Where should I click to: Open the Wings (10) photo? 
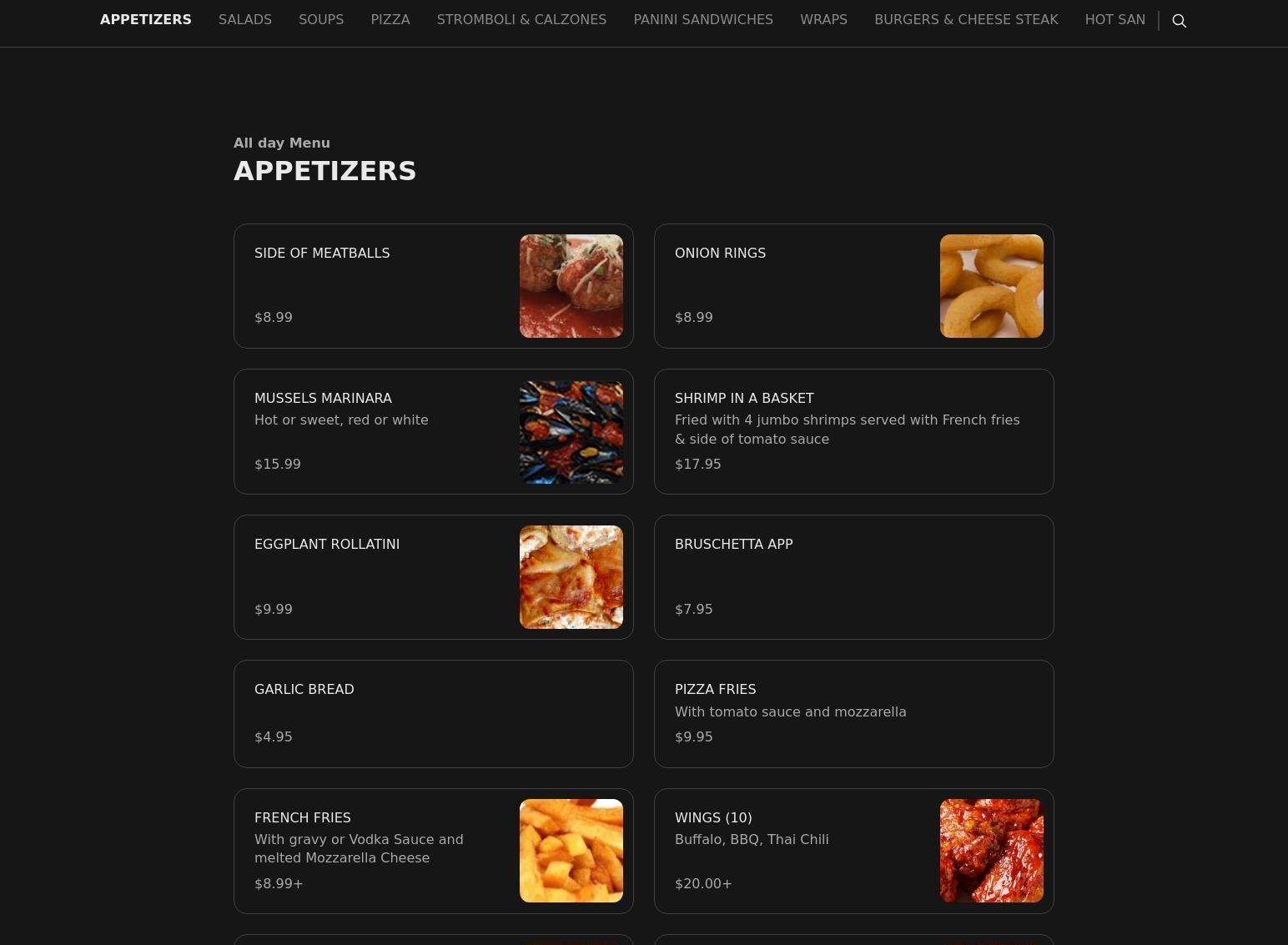tap(992, 851)
